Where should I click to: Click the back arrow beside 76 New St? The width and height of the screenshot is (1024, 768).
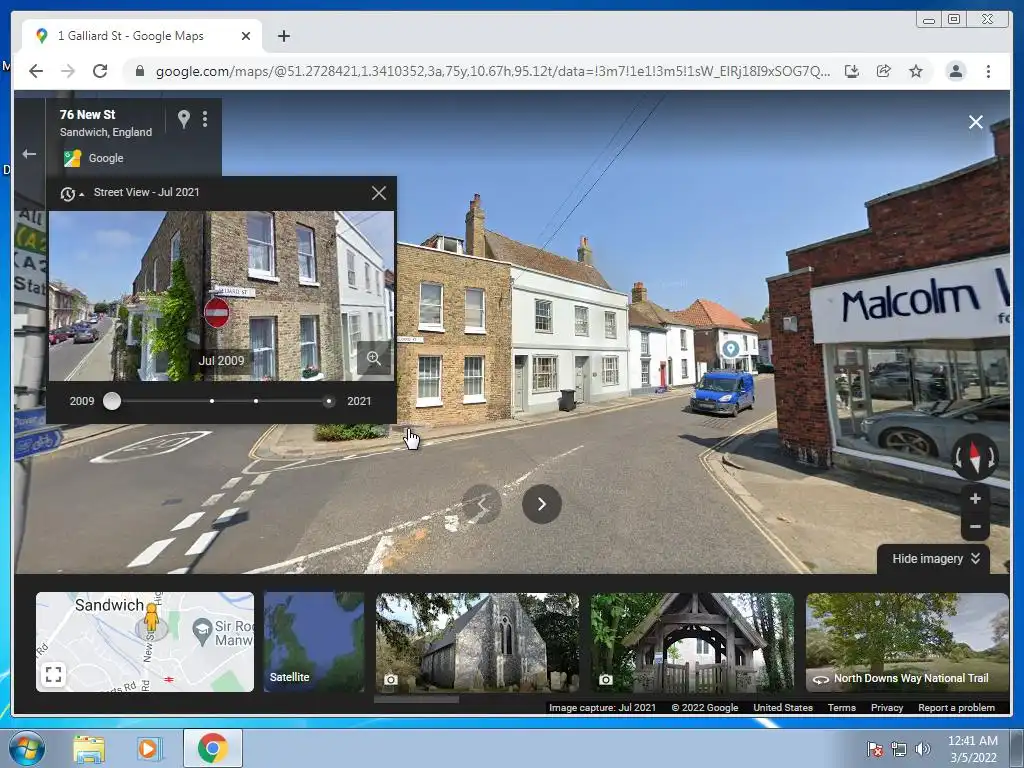click(29, 154)
